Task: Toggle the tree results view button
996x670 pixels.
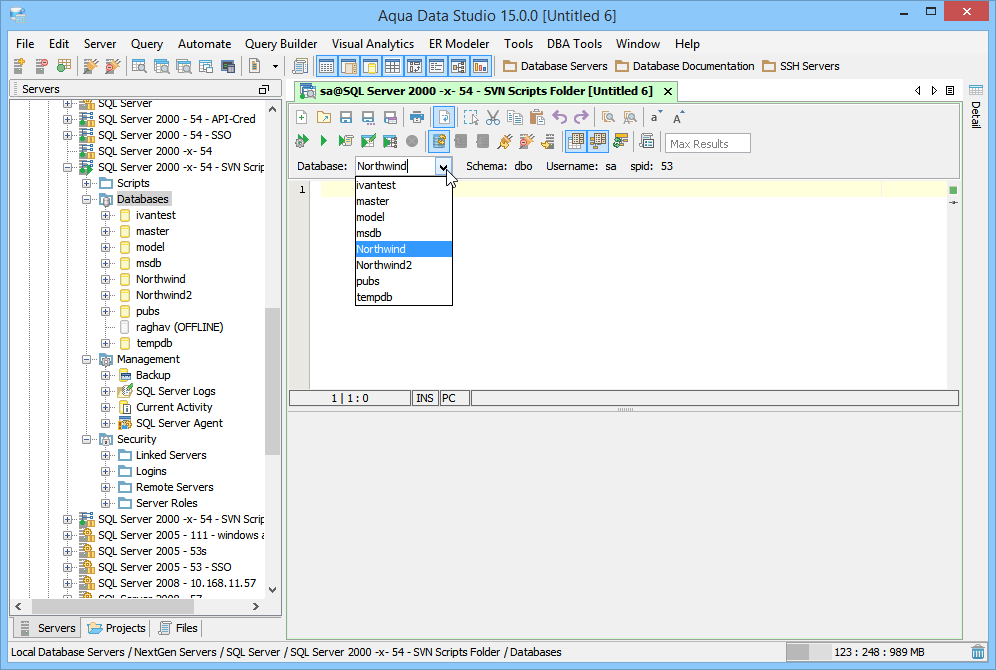Action: tap(598, 141)
